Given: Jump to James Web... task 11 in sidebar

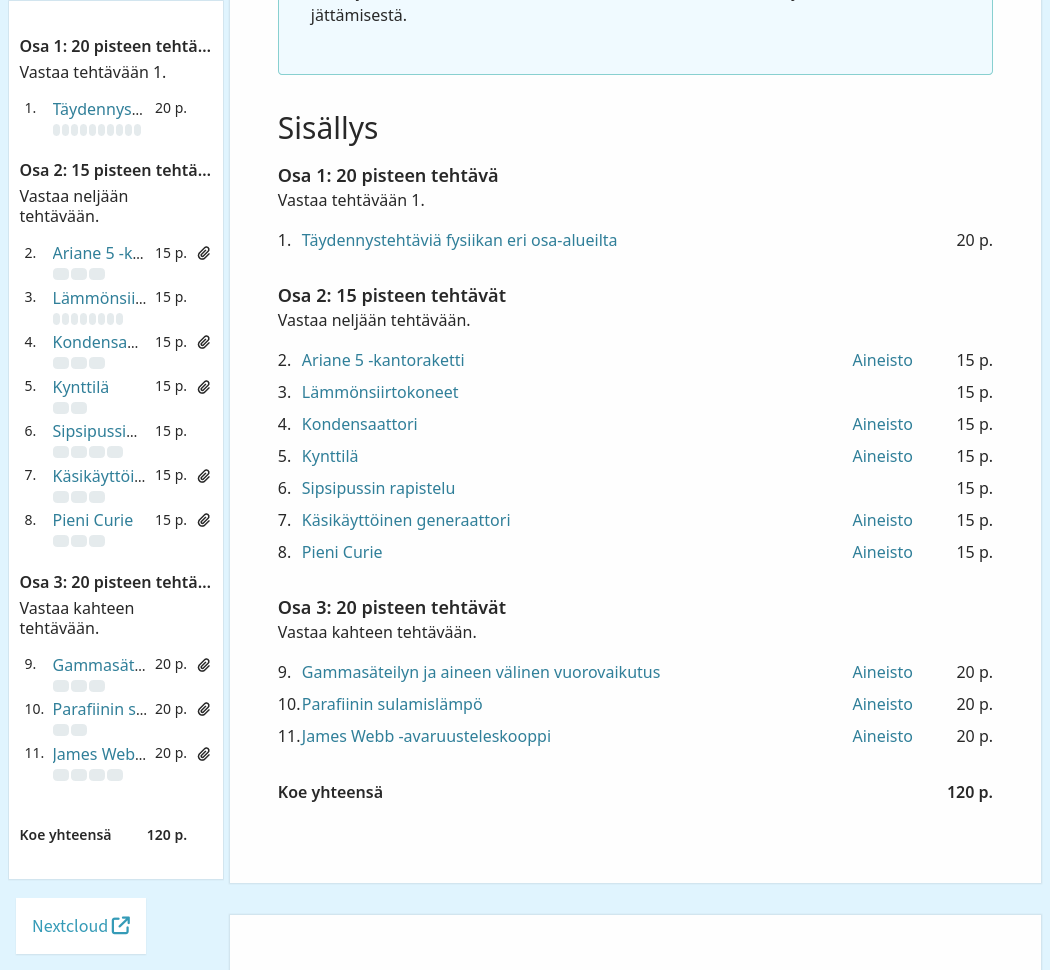Looking at the screenshot, I should 99,754.
